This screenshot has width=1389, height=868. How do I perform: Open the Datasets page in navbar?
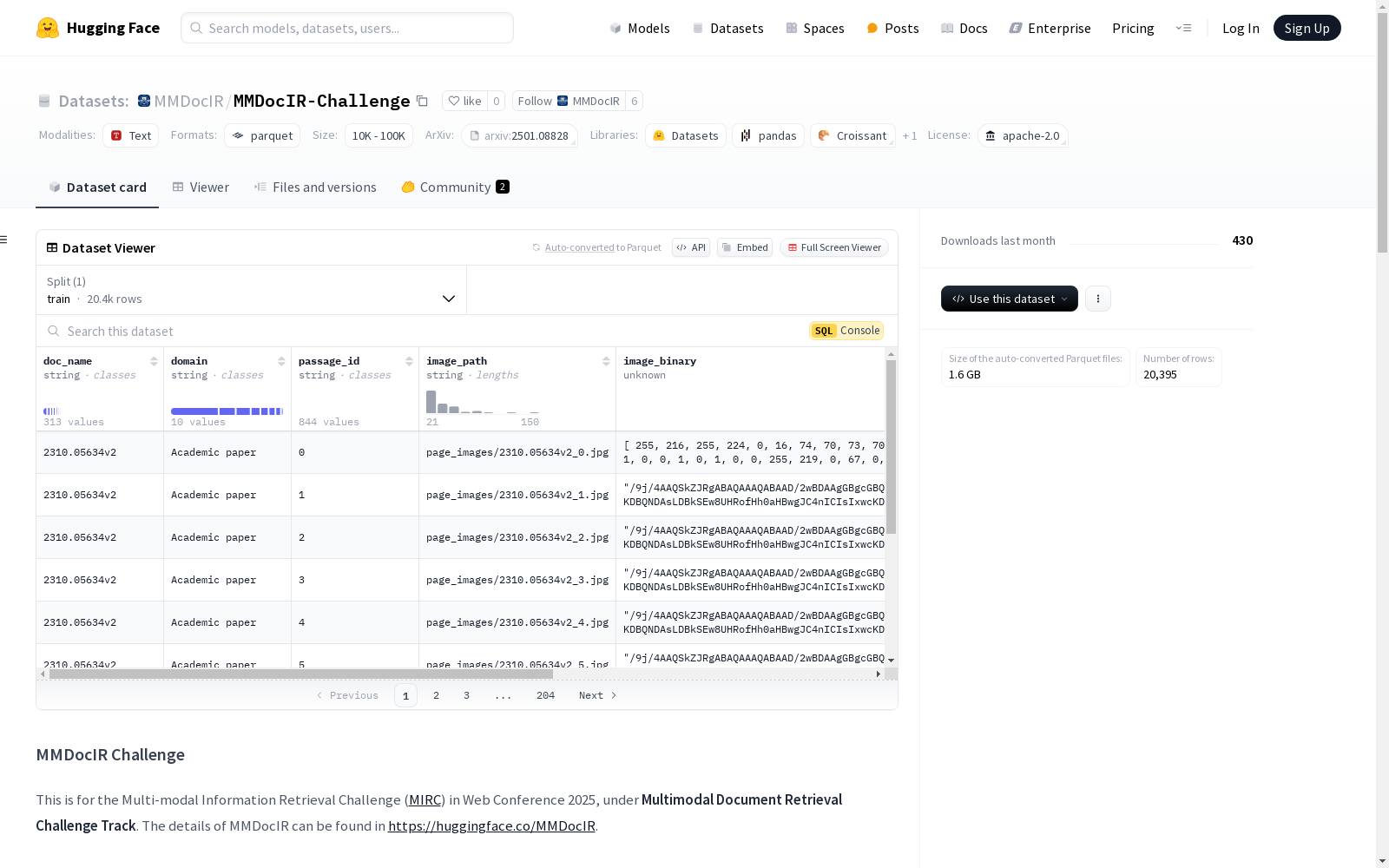(x=727, y=28)
